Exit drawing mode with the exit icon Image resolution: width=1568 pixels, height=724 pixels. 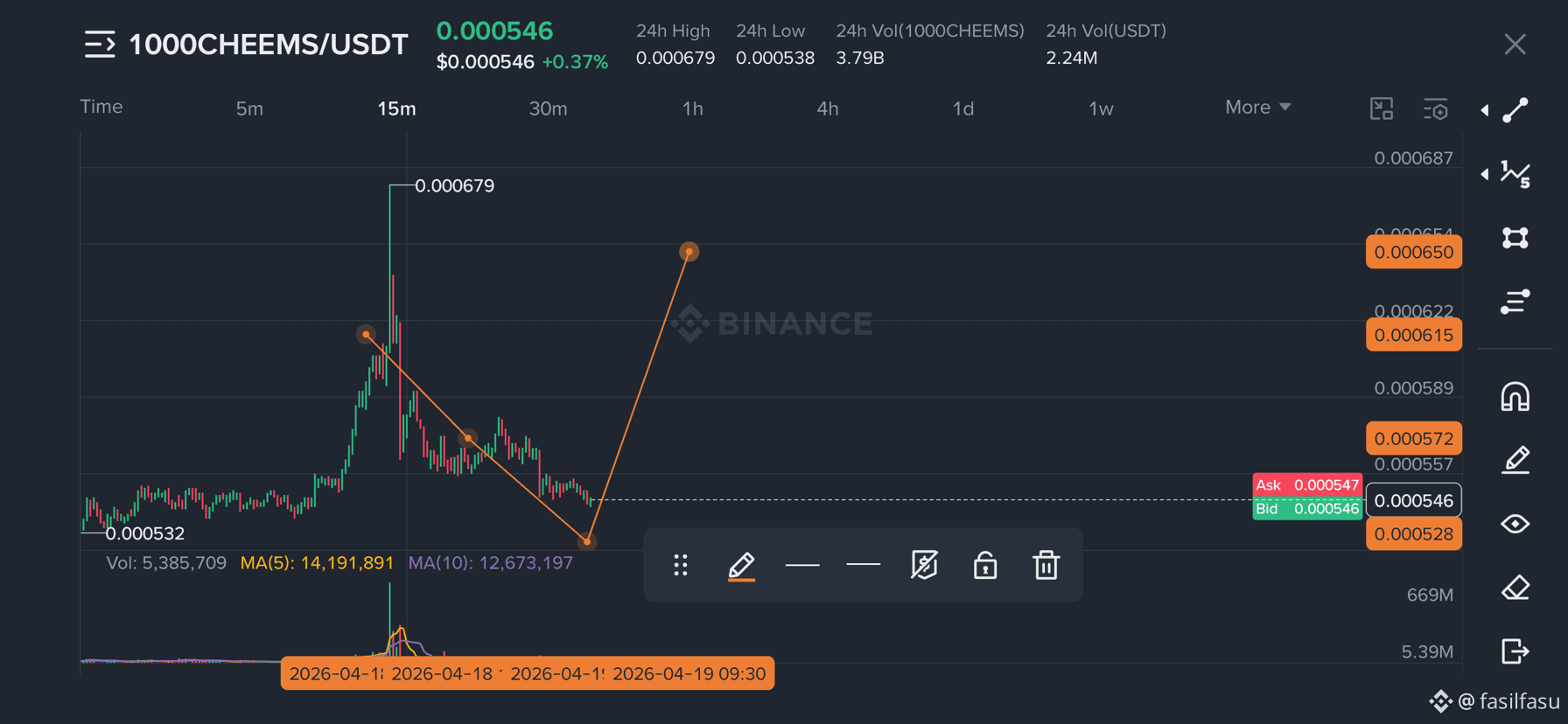tap(1515, 651)
